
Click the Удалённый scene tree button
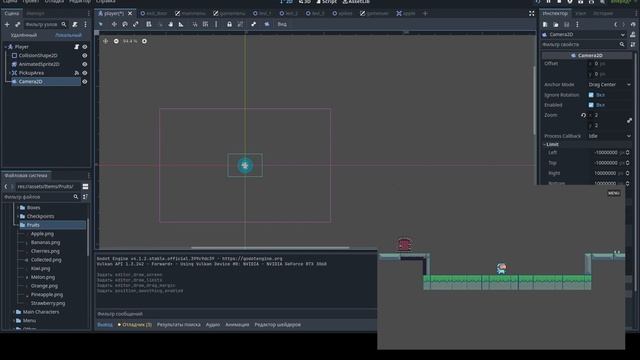click(24, 36)
